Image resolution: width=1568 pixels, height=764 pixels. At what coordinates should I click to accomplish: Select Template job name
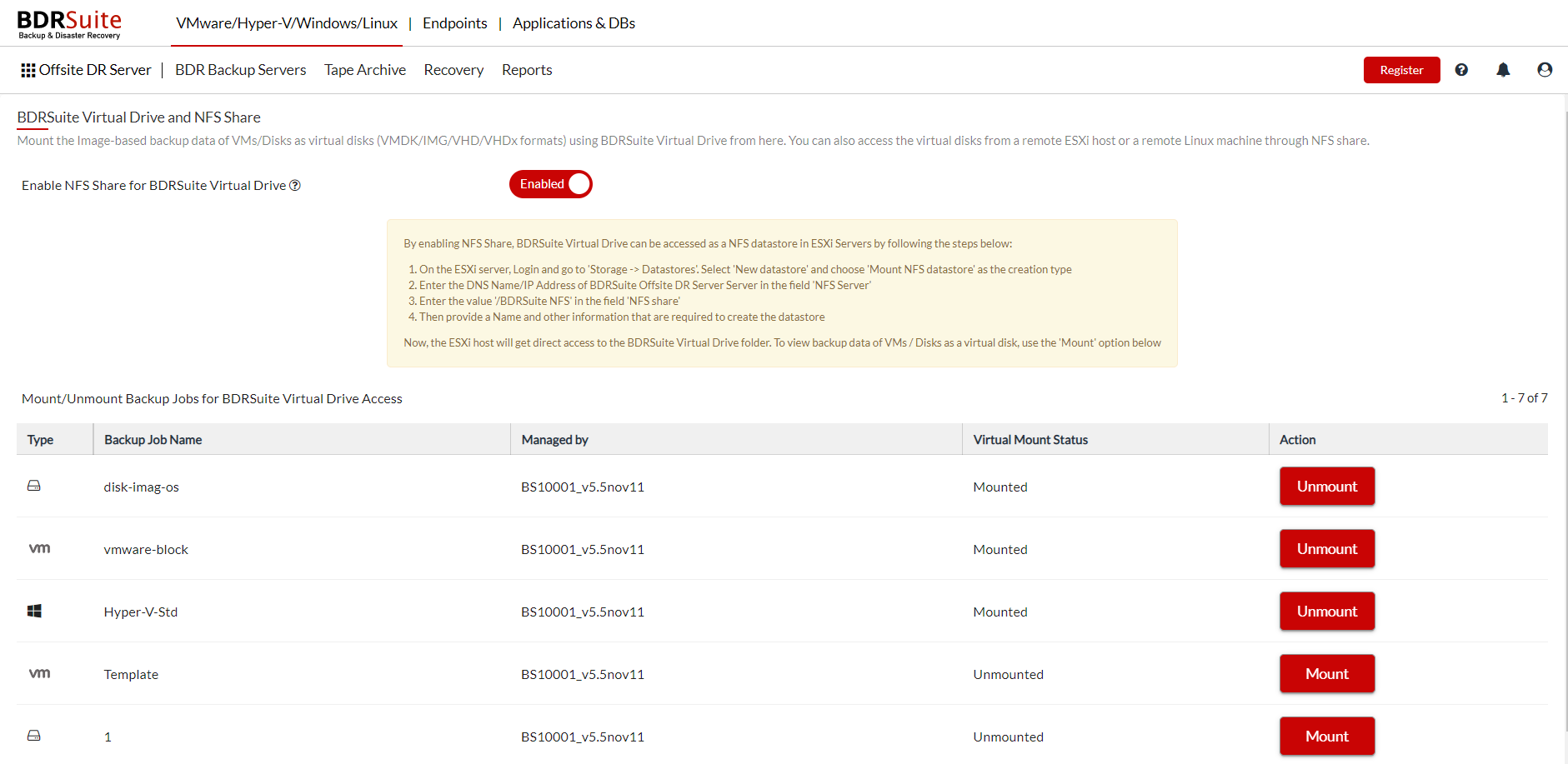coord(131,675)
